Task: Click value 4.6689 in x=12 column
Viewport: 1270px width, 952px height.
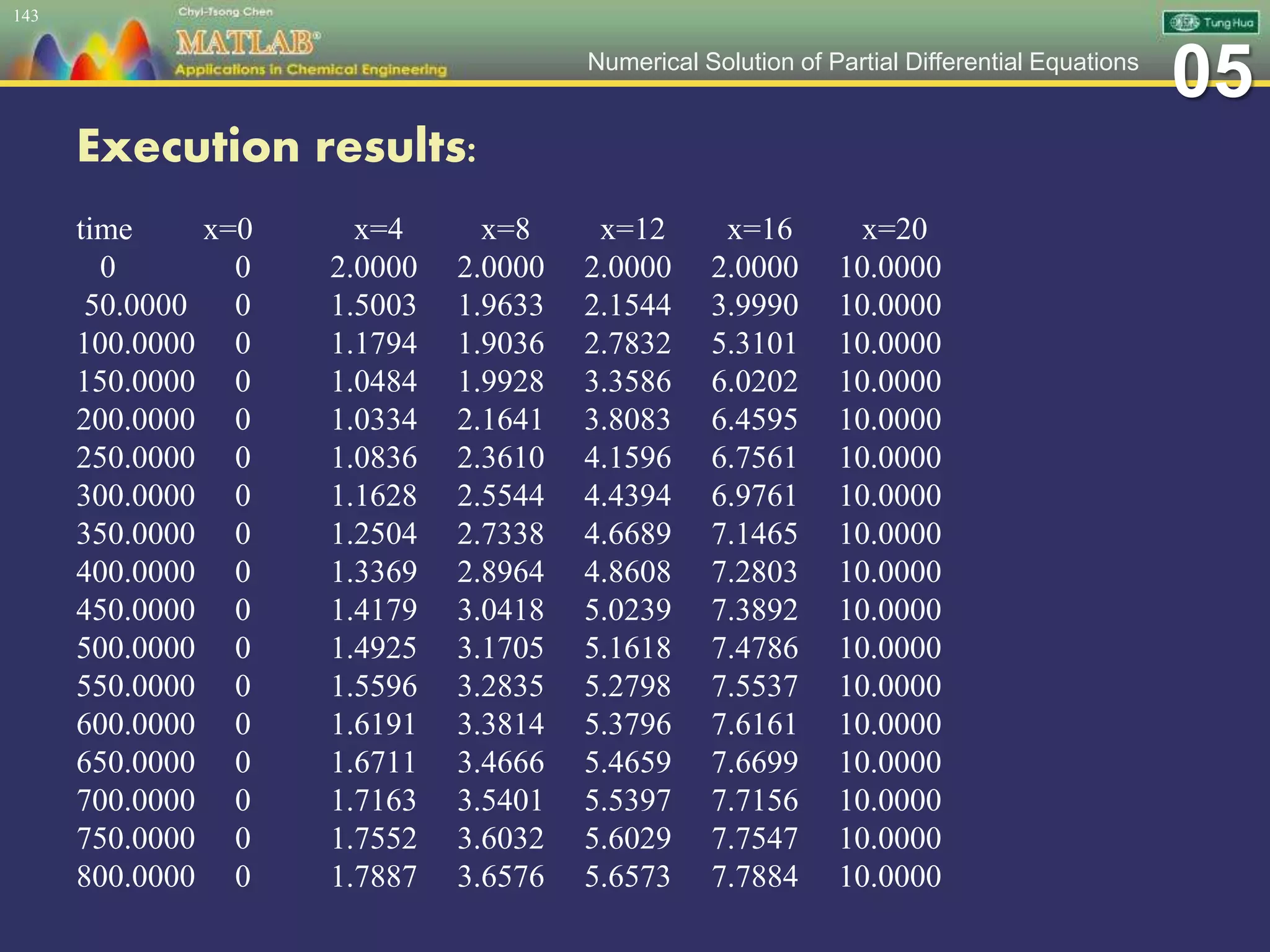Action: [x=628, y=534]
